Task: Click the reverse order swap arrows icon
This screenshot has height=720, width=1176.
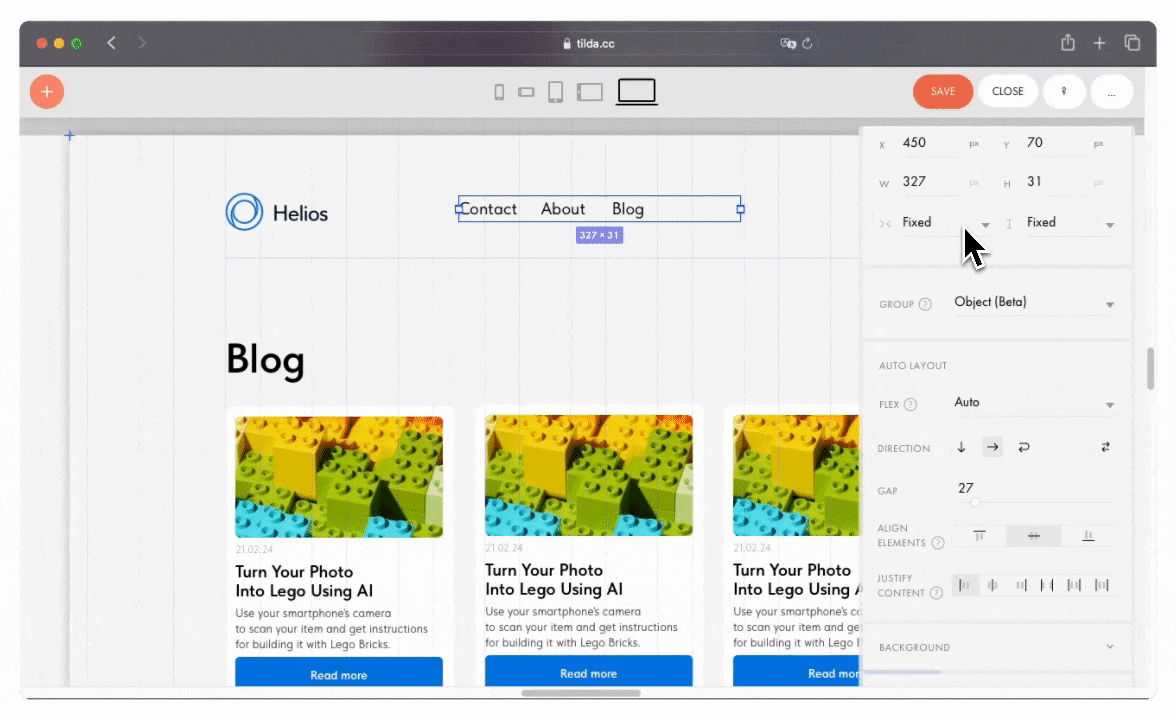Action: 1105,447
